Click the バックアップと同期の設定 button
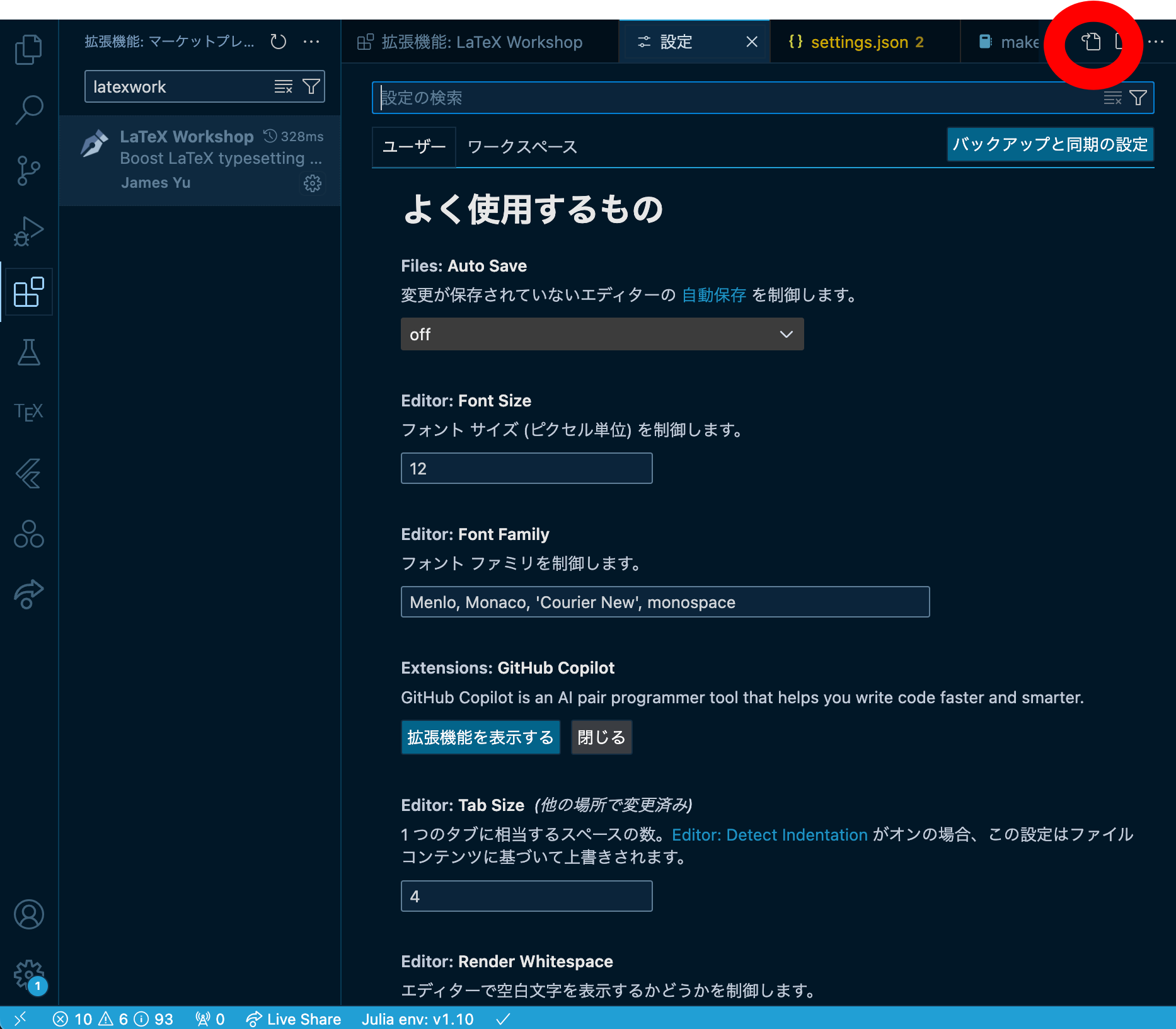The image size is (1176, 1029). coord(1049,145)
